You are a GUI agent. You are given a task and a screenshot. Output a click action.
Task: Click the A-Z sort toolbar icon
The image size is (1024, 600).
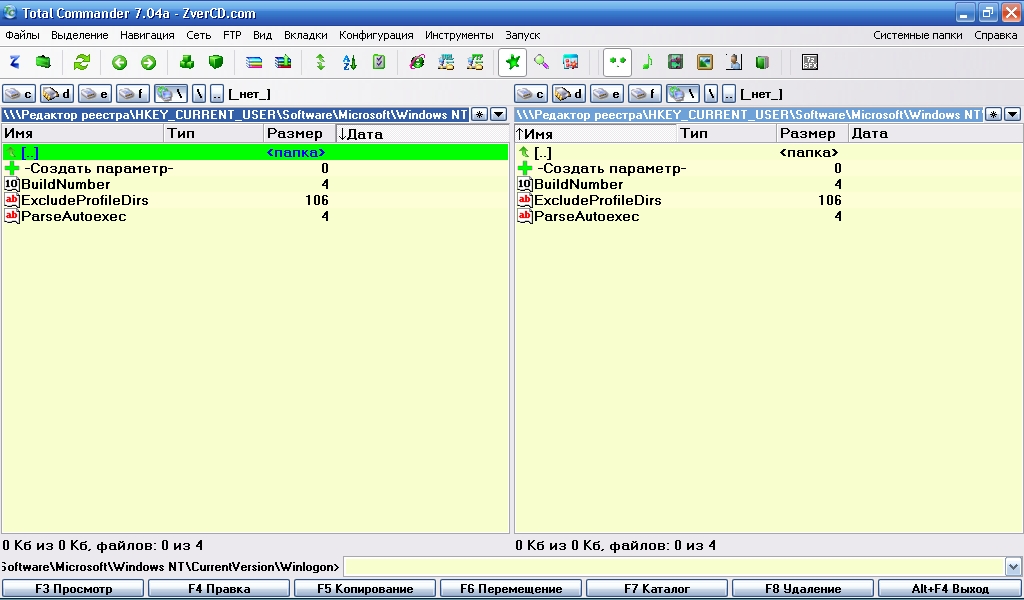tap(349, 62)
